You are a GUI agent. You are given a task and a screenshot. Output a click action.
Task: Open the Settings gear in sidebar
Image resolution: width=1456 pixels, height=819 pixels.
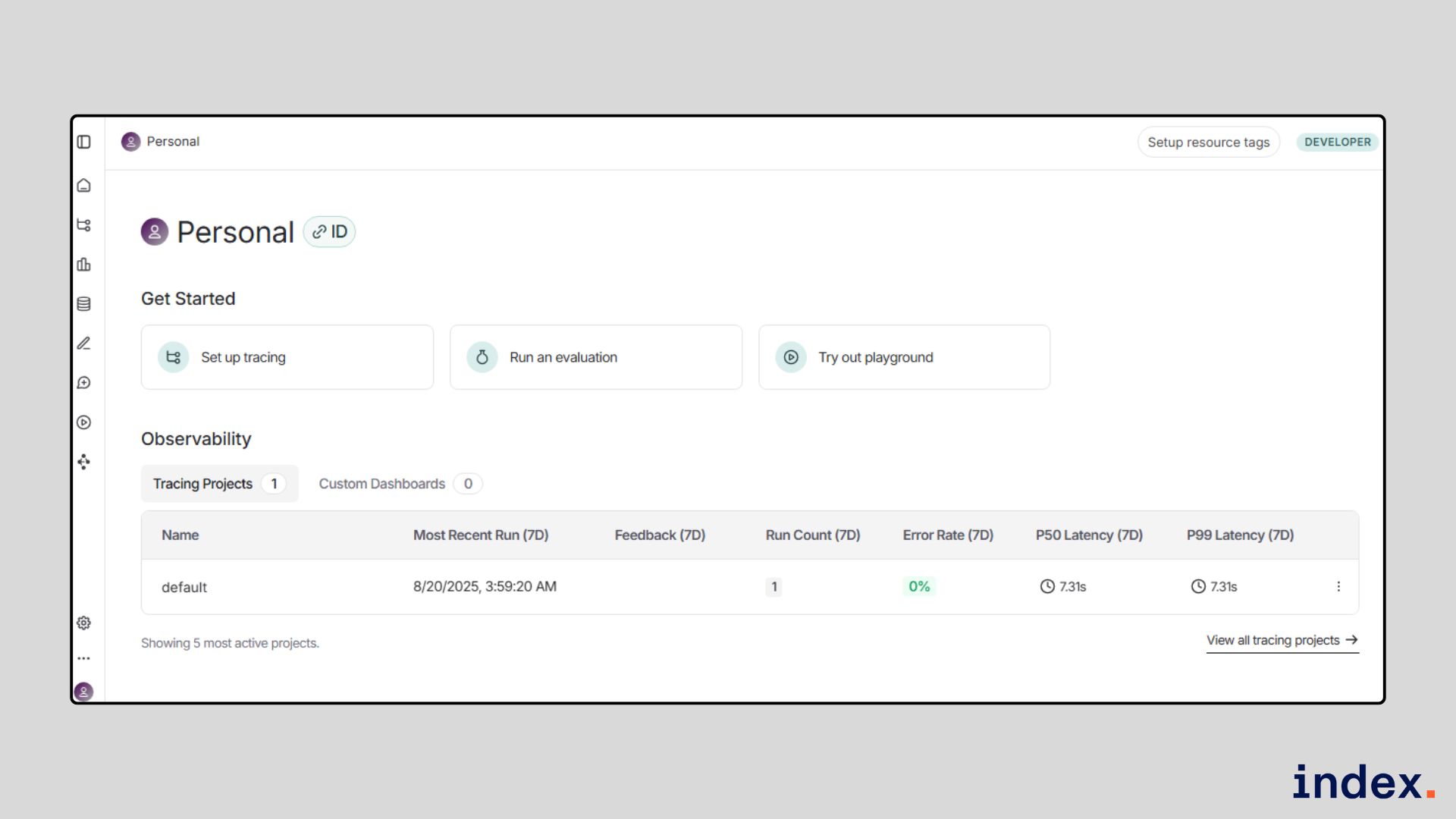[x=84, y=623]
